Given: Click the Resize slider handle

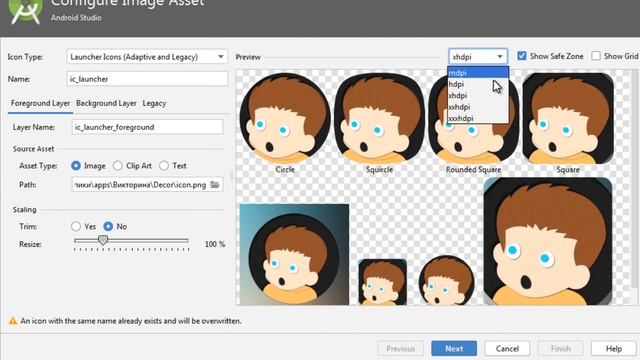Looking at the screenshot, I should coord(103,240).
